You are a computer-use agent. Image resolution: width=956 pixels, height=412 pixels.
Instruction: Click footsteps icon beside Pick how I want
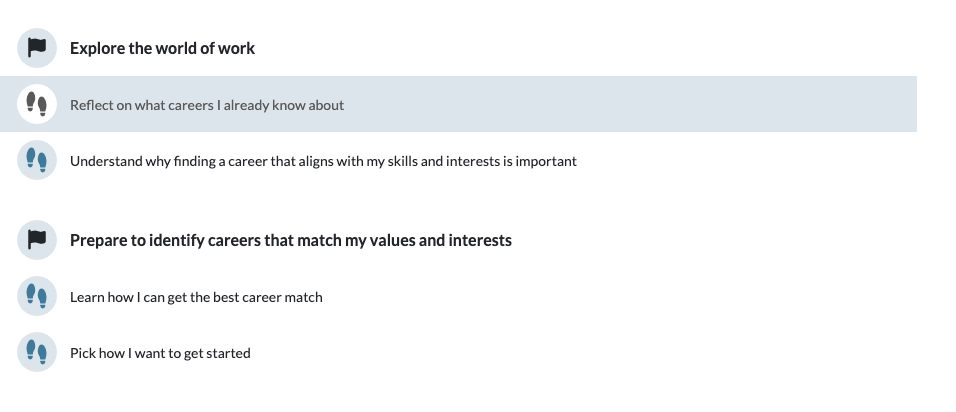pos(37,352)
